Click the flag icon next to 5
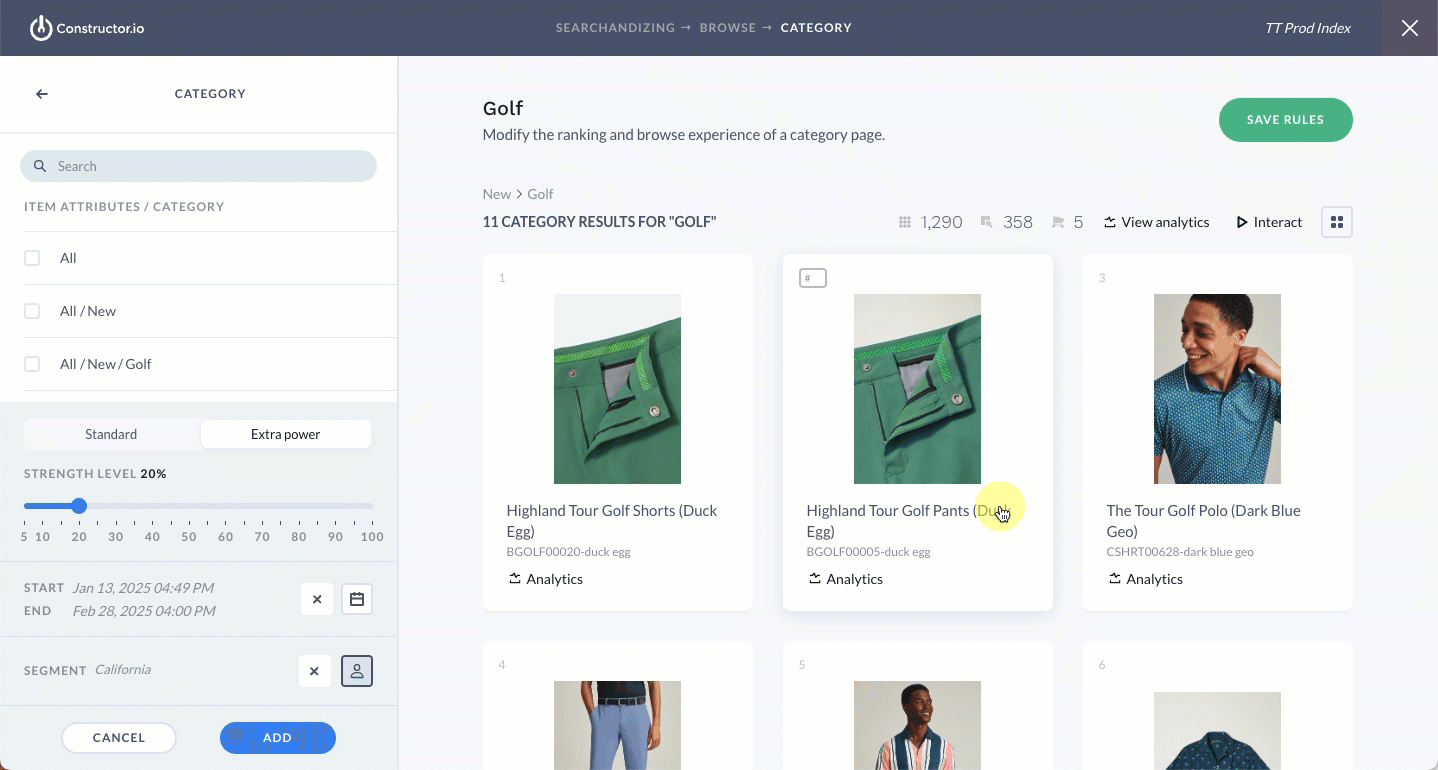1438x770 pixels. click(1058, 222)
